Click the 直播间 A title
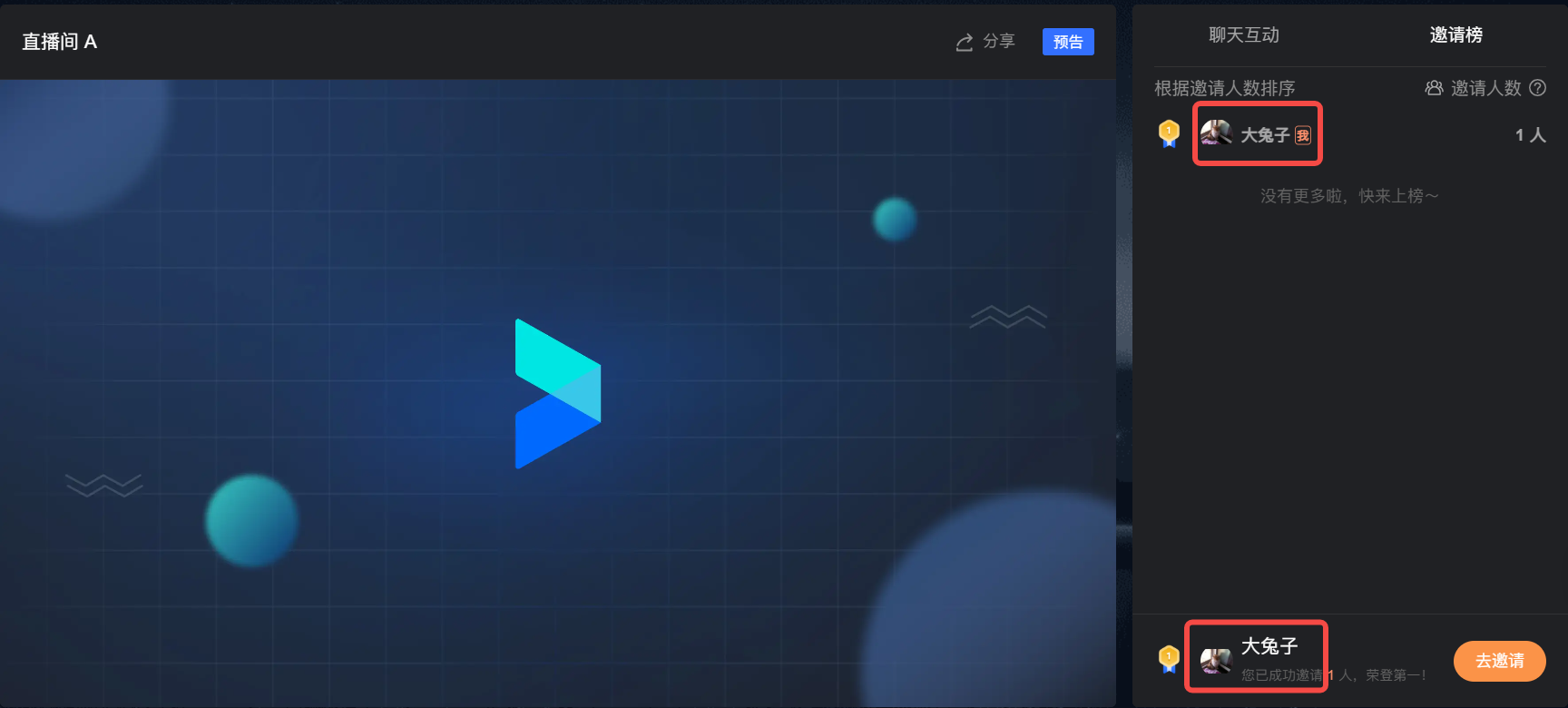 pyautogui.click(x=60, y=42)
